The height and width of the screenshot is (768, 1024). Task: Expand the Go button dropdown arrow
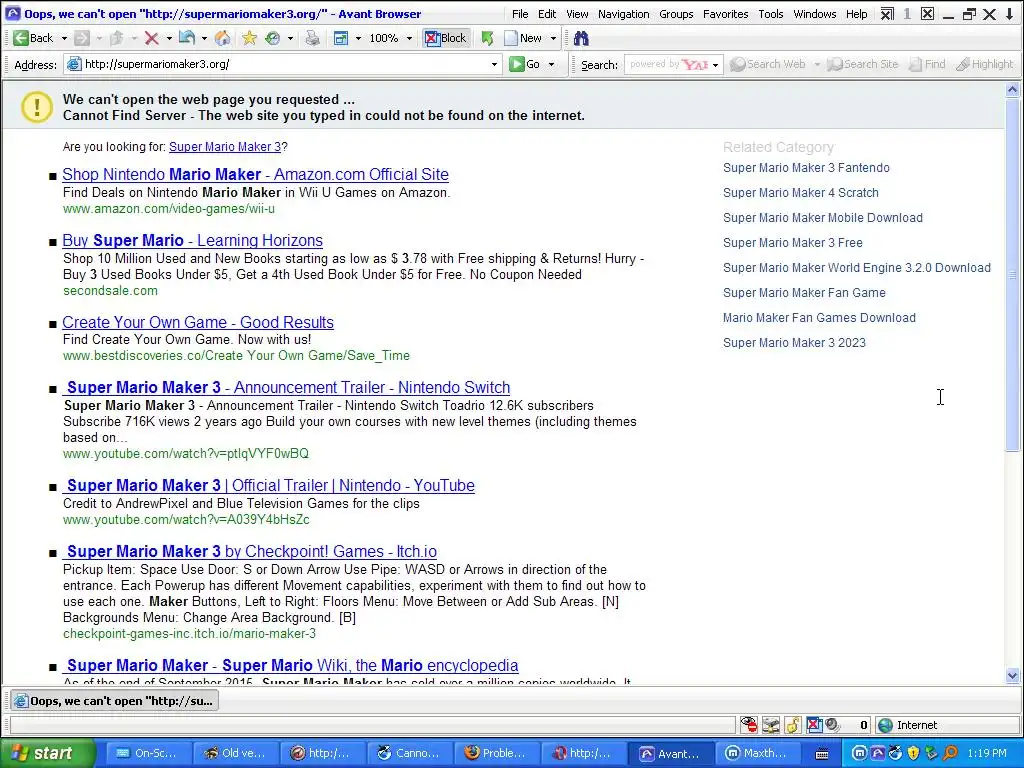pos(551,64)
